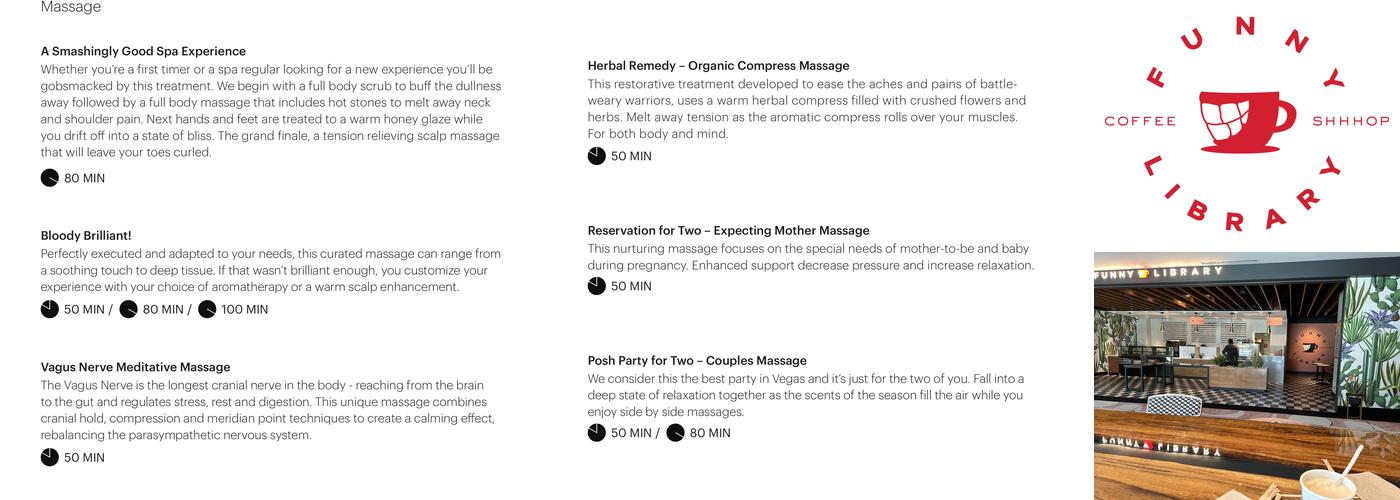Click the 80 MIN clock icon under Couples Massage
The width and height of the screenshot is (1400, 500).
pyautogui.click(x=675, y=433)
